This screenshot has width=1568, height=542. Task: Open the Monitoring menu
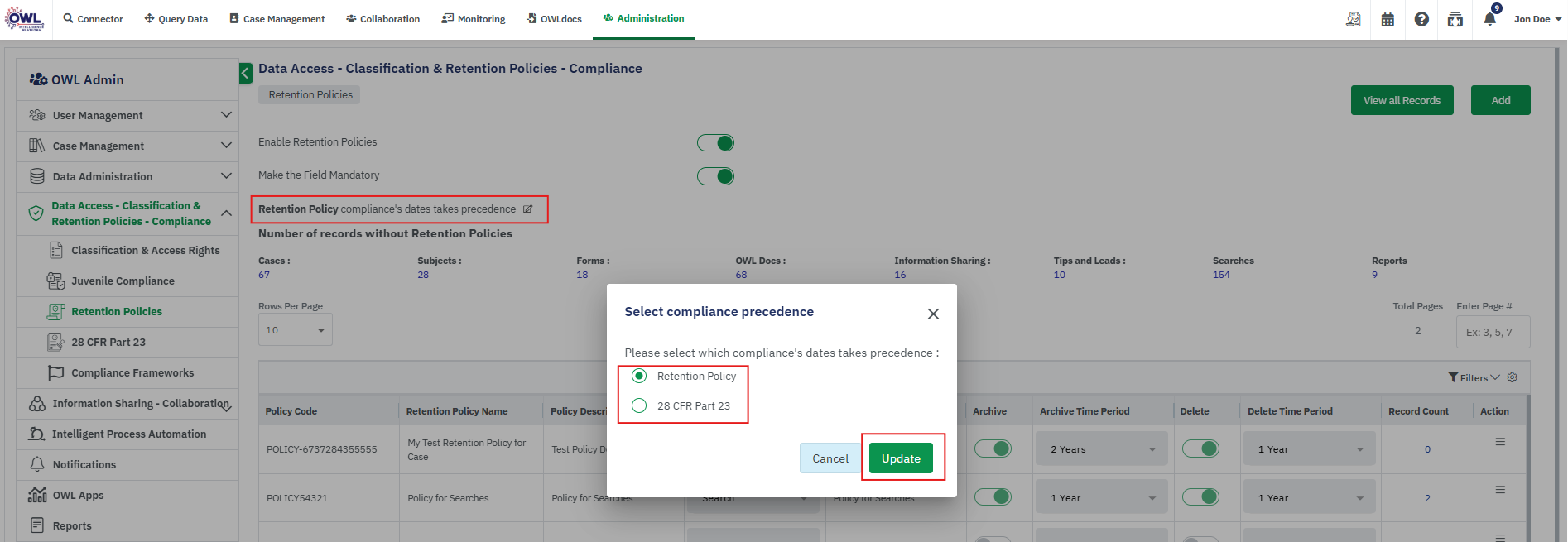(x=474, y=19)
